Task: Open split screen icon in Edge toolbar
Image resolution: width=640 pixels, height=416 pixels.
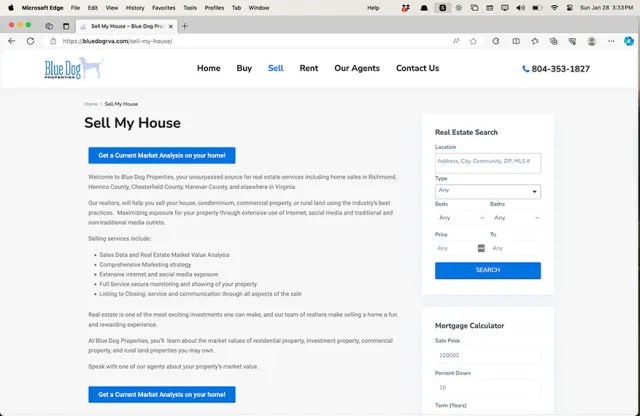Action: coord(516,41)
